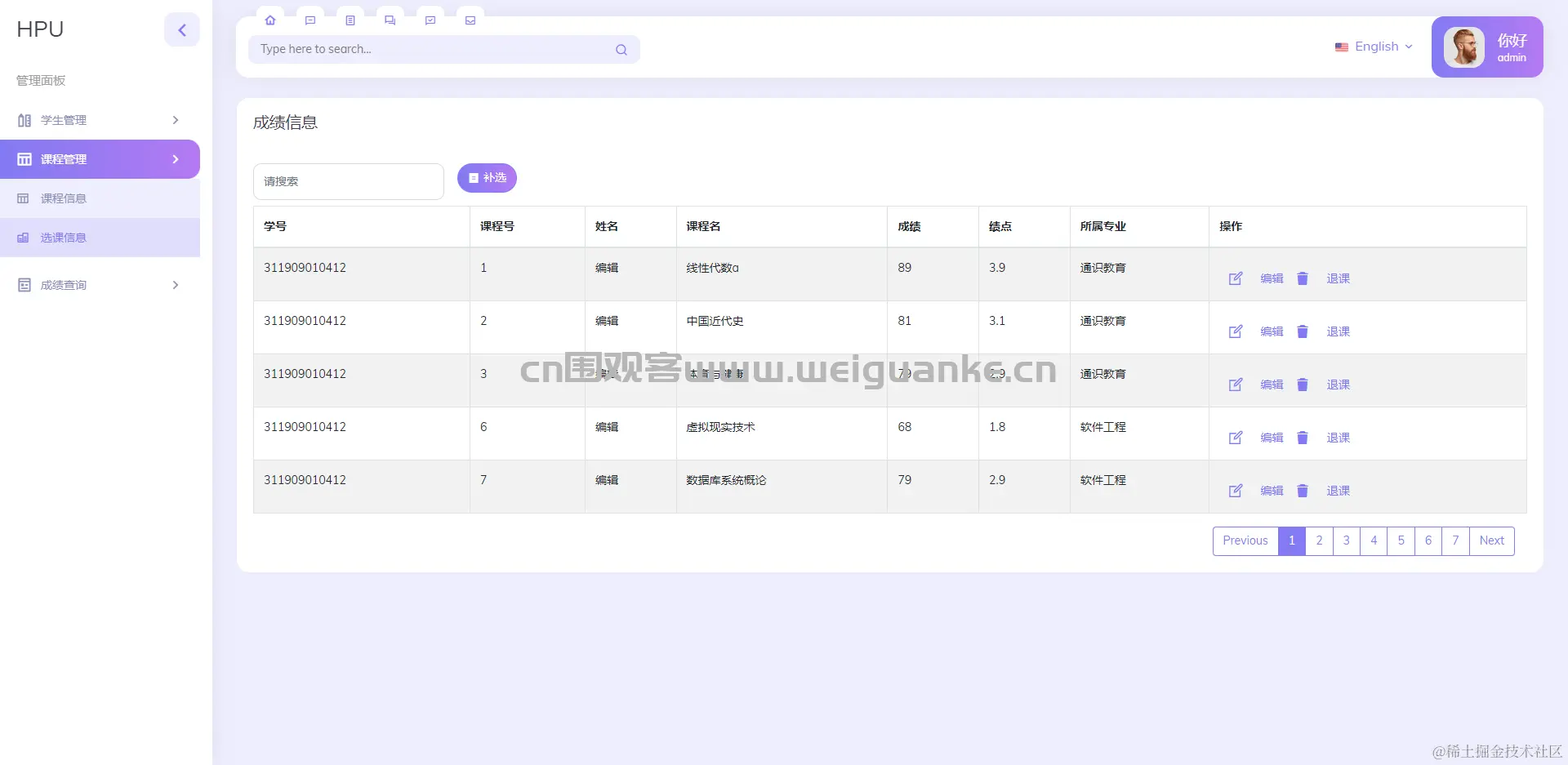Image resolution: width=1568 pixels, height=765 pixels.
Task: Open the document list shortcut icon
Action: (x=350, y=20)
